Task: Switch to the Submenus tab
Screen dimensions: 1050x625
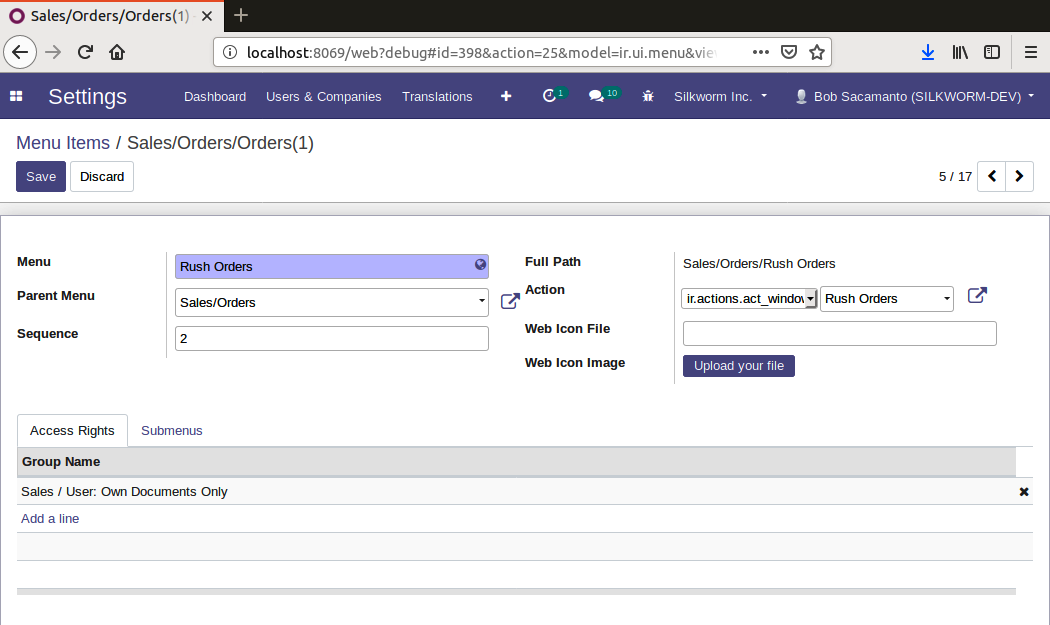Action: click(171, 431)
